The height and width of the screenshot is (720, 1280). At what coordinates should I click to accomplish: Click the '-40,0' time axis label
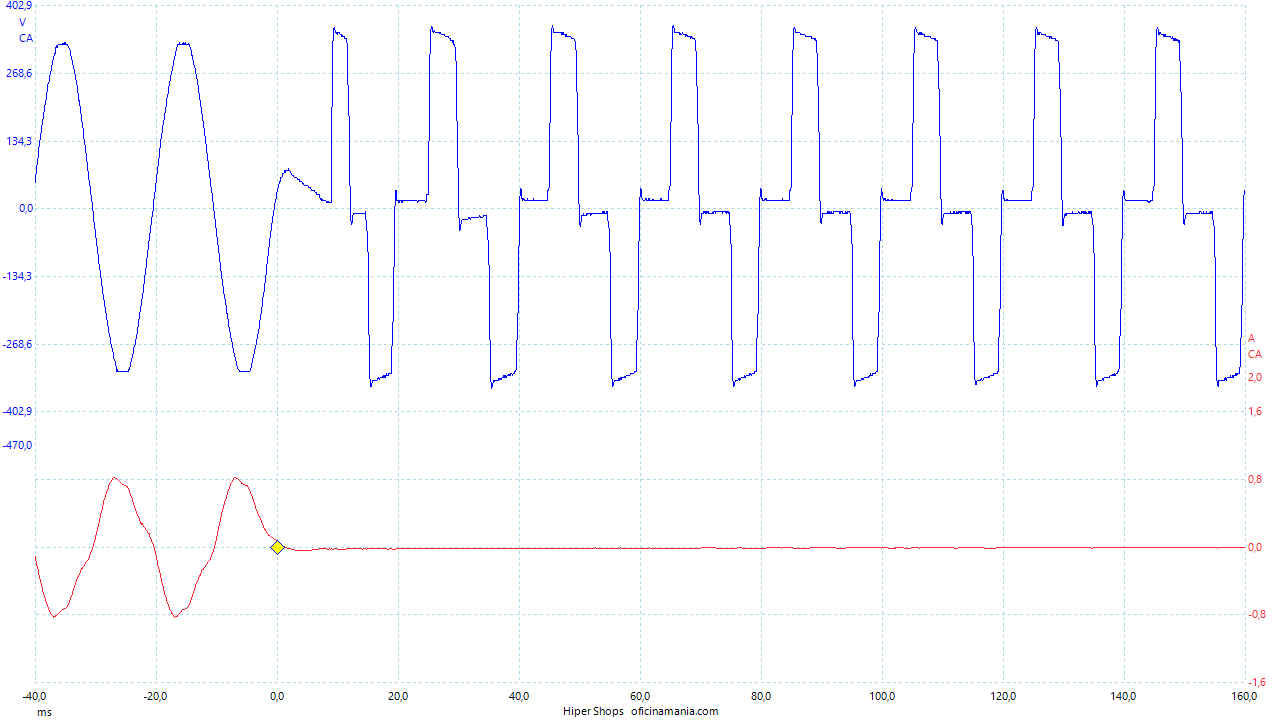36,696
